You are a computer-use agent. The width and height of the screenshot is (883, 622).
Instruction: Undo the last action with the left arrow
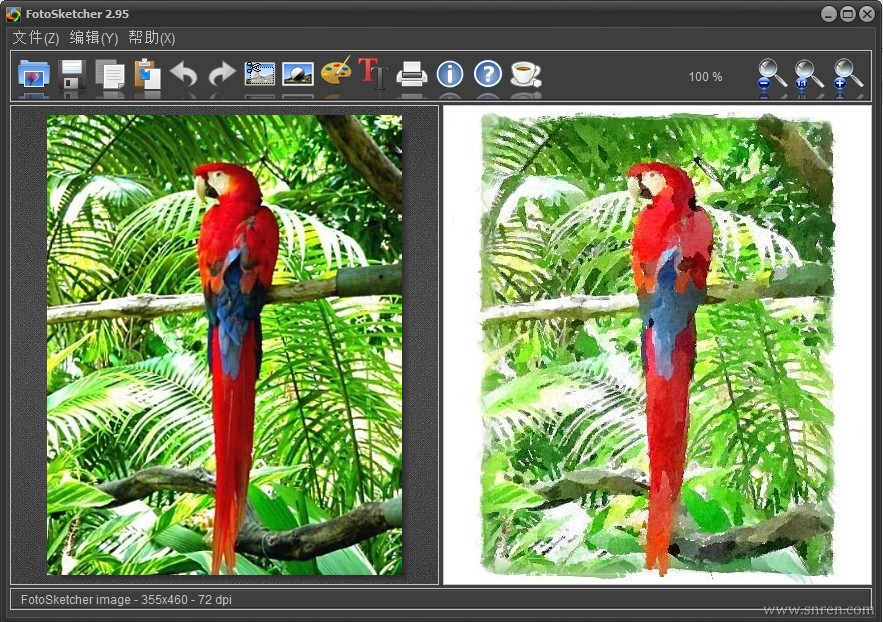click(184, 73)
